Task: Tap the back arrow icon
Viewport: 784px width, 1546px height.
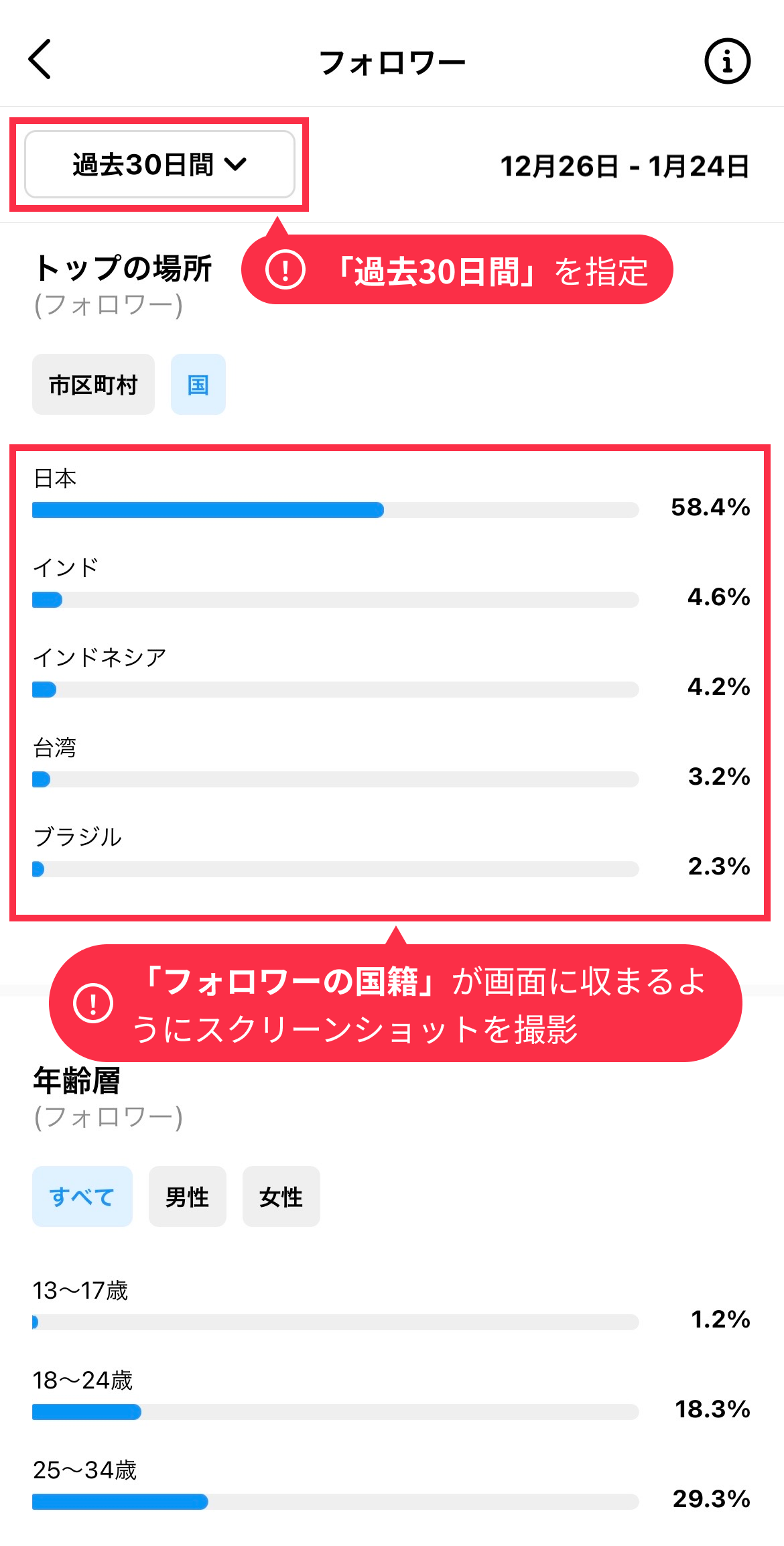Action: 40,59
